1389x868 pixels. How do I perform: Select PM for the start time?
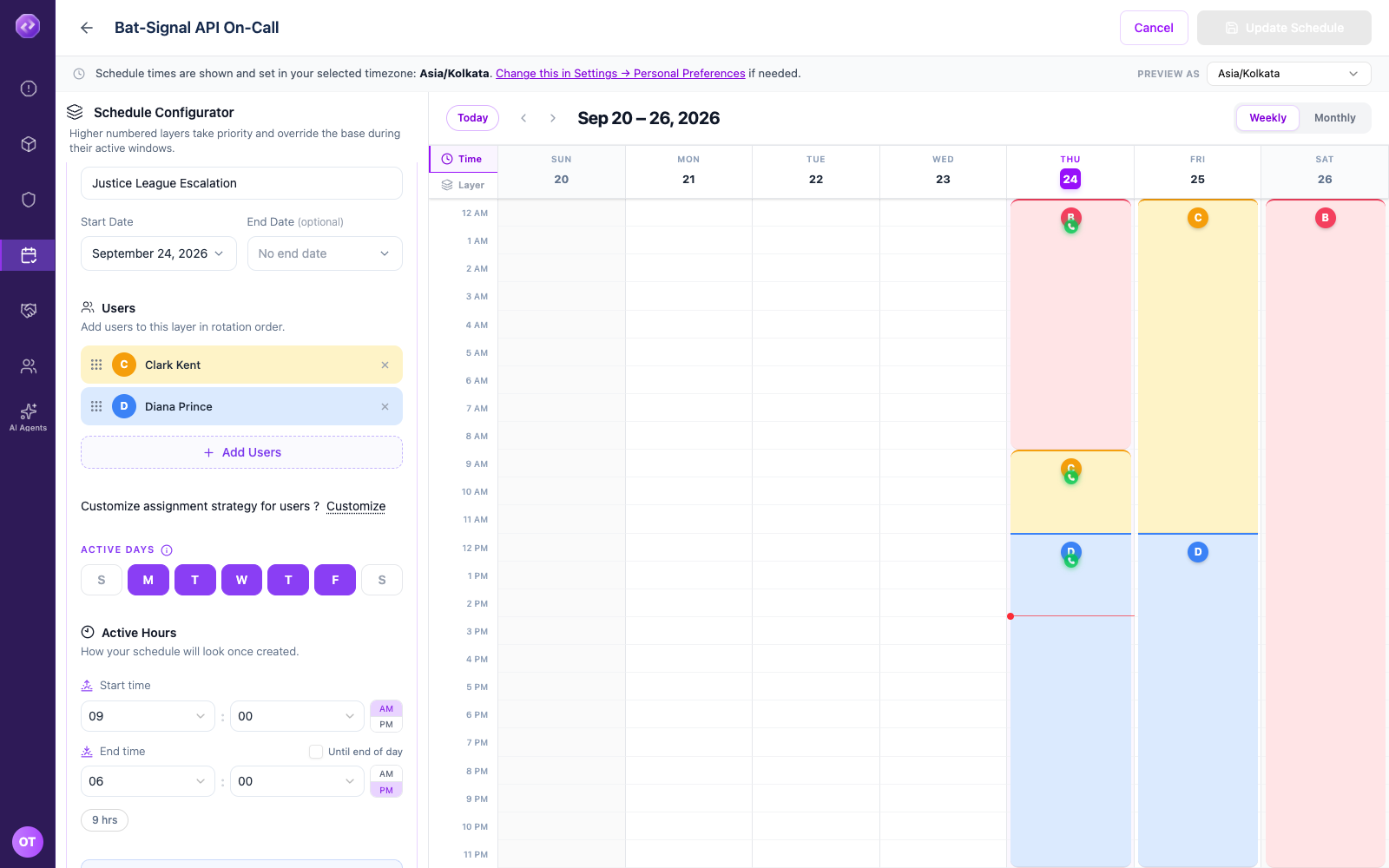[x=386, y=725]
